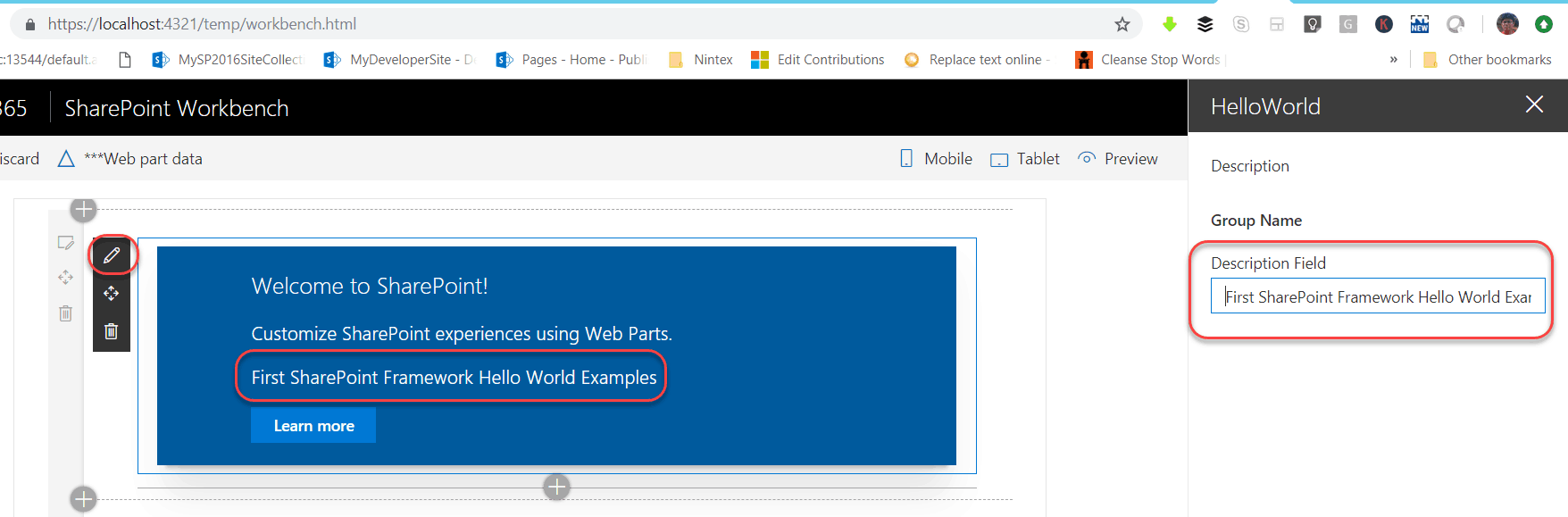
Task: Click the HelloWorld pane title
Action: click(1265, 106)
